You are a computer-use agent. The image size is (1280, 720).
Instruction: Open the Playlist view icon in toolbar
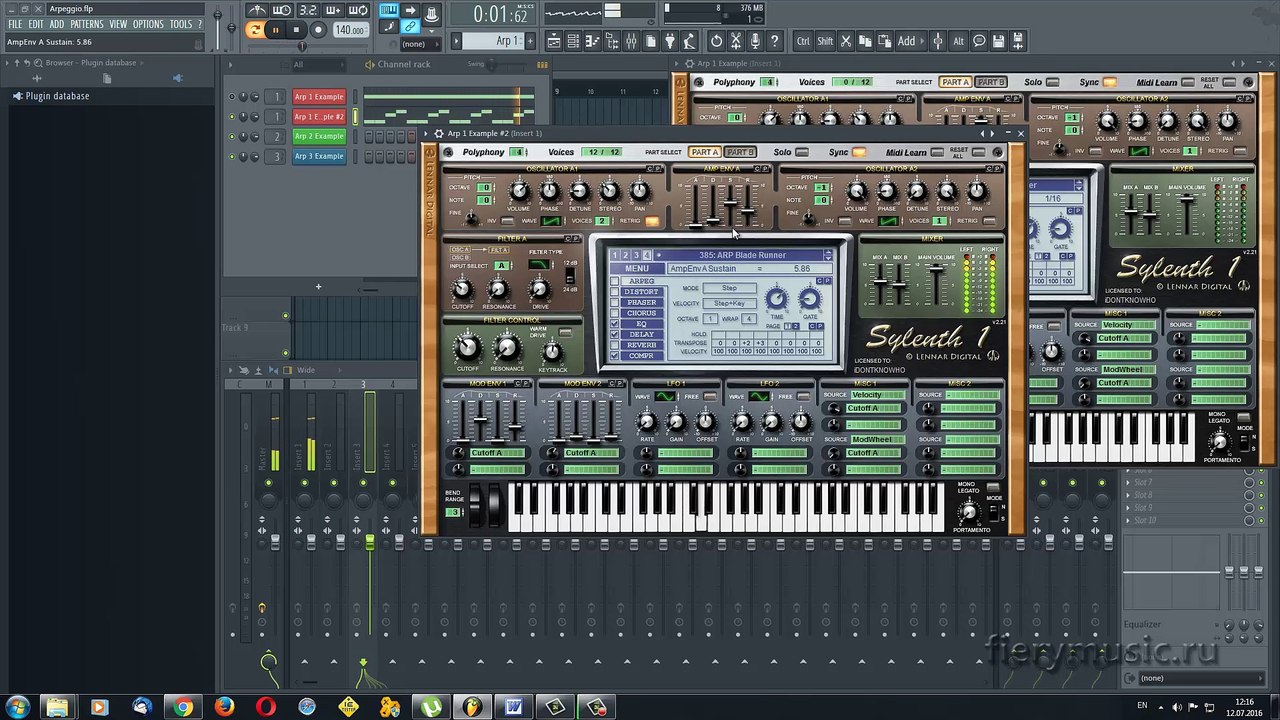[x=556, y=41]
